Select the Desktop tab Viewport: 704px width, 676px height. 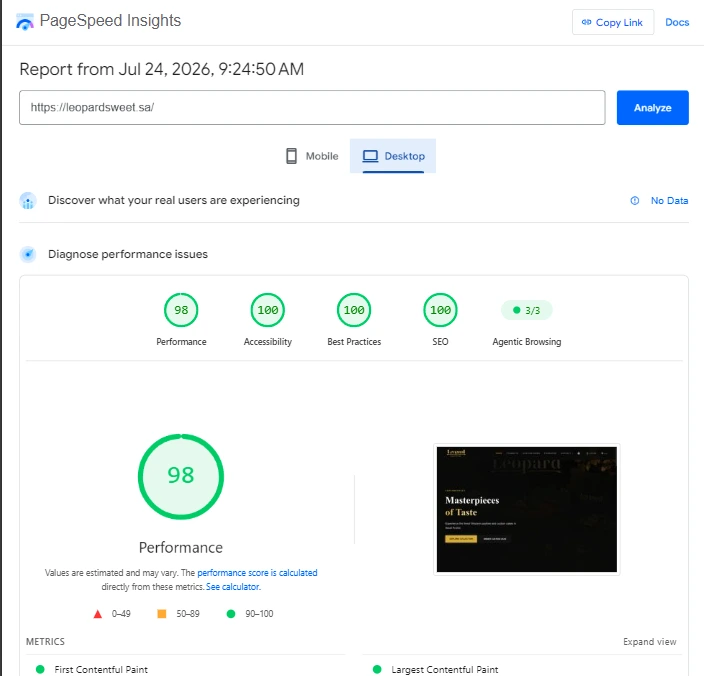coord(393,156)
